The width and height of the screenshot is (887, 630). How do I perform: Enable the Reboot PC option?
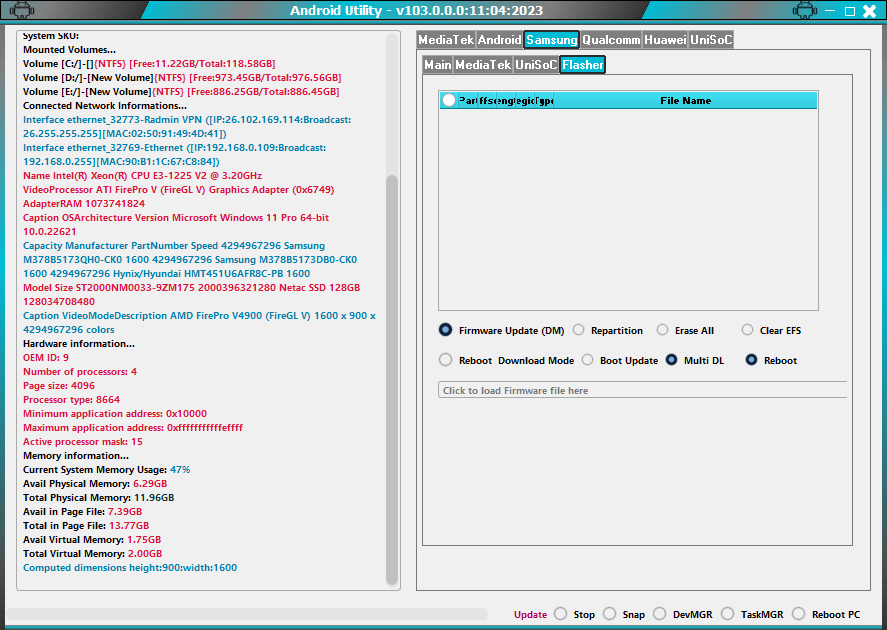[798, 614]
